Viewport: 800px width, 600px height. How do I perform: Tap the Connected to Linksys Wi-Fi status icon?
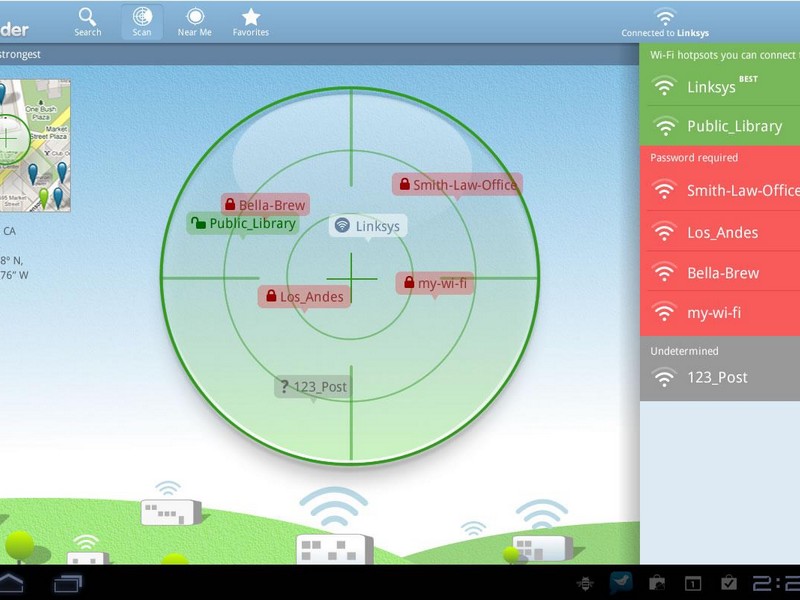coord(665,17)
